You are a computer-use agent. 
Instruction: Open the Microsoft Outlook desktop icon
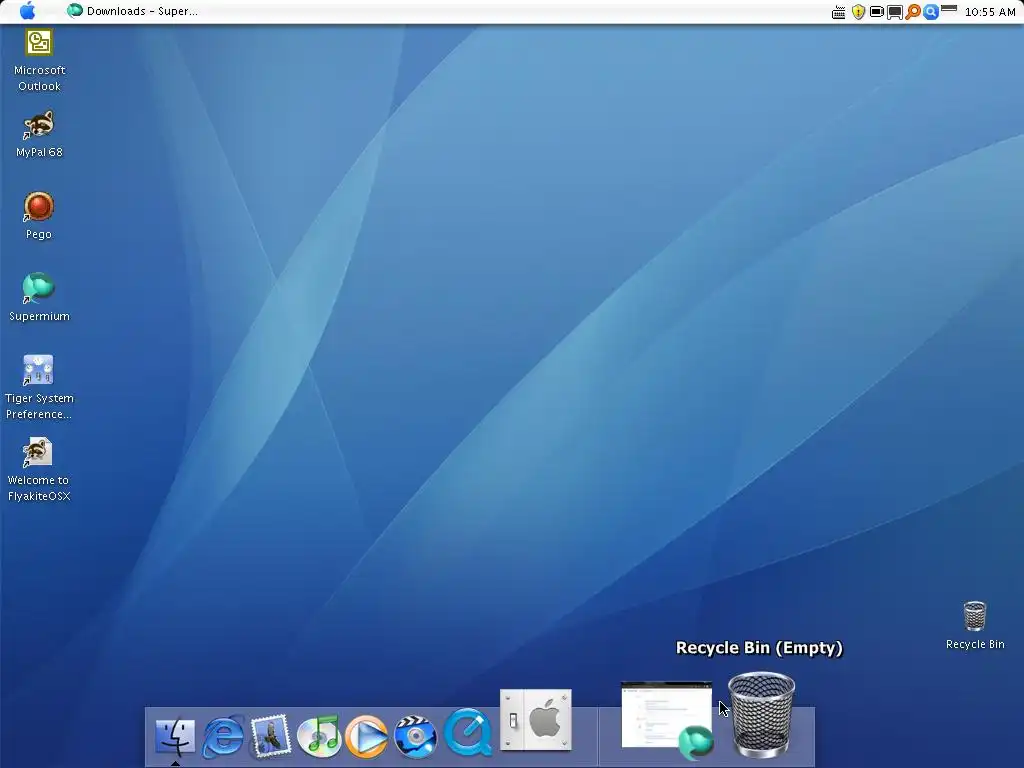(x=39, y=61)
